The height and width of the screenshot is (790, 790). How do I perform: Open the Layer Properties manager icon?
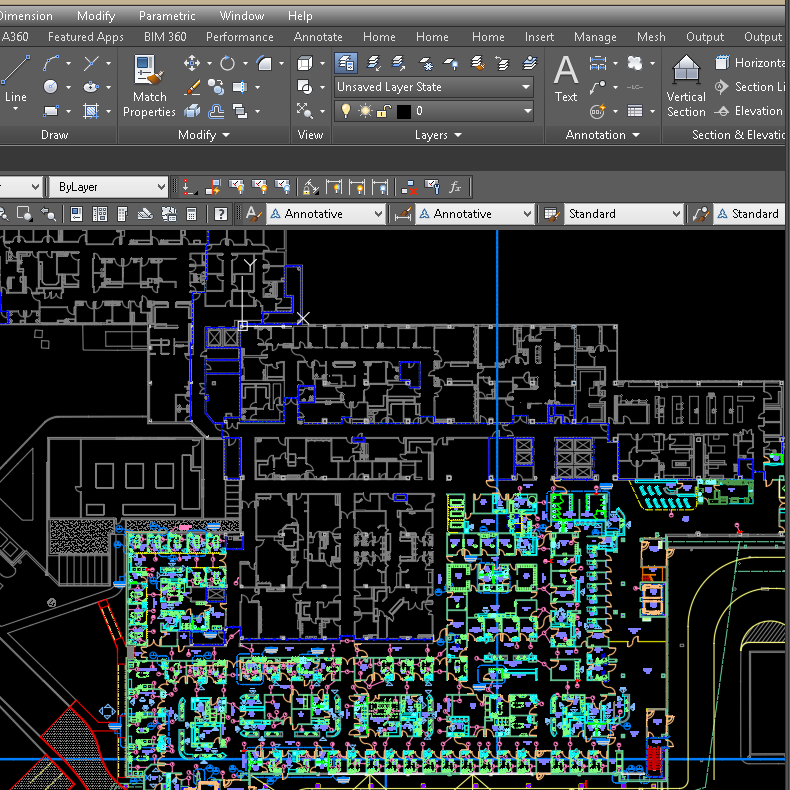coord(346,63)
